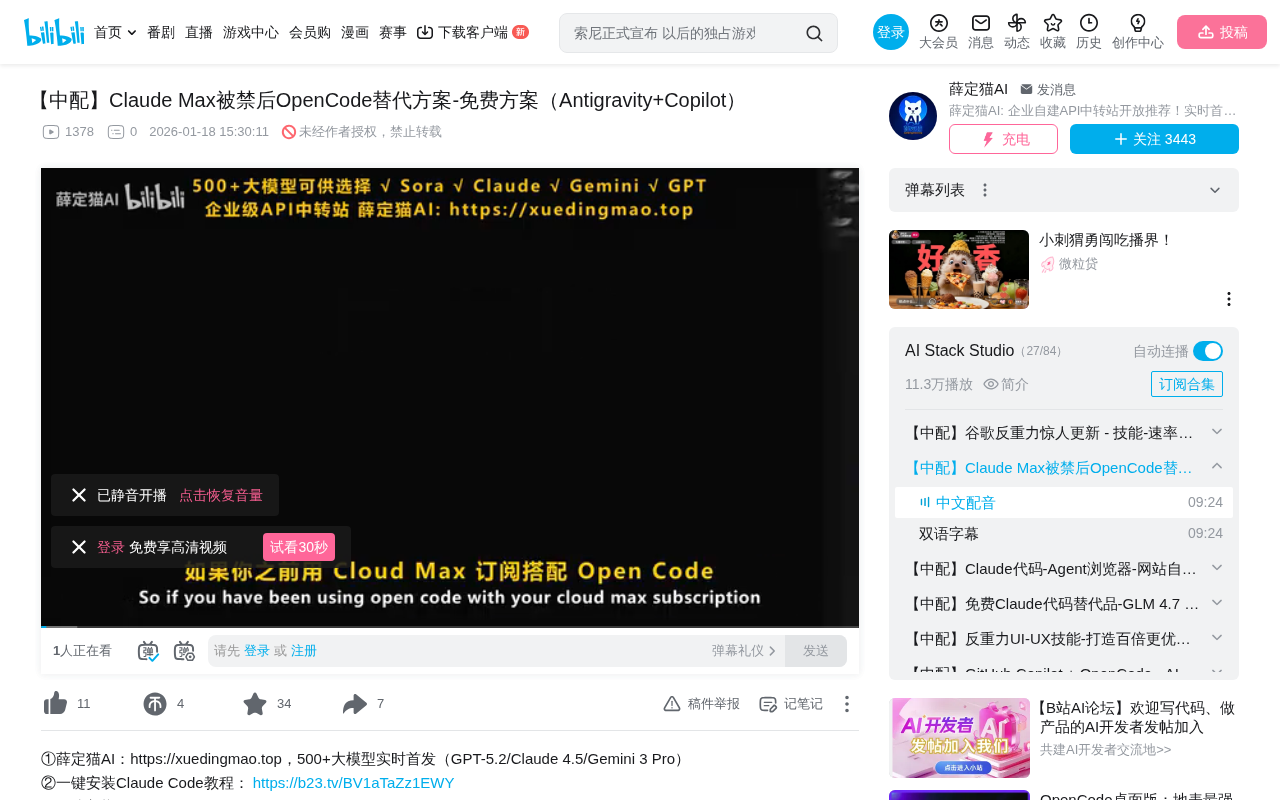The image size is (1280, 800).
Task: Expand the 弹幕列表 panel chevron
Action: (1215, 190)
